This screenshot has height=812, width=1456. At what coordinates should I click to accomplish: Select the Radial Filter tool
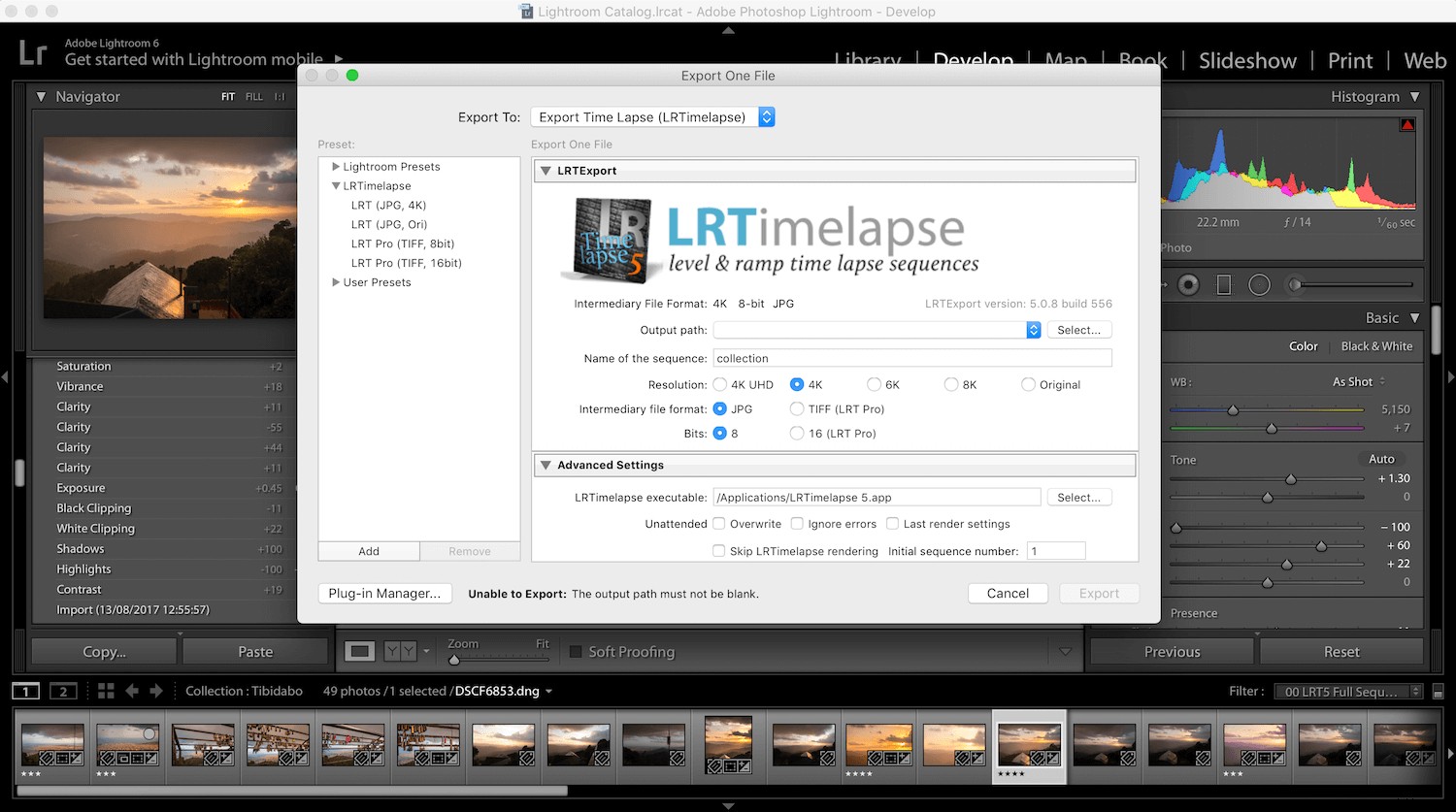click(x=1259, y=284)
